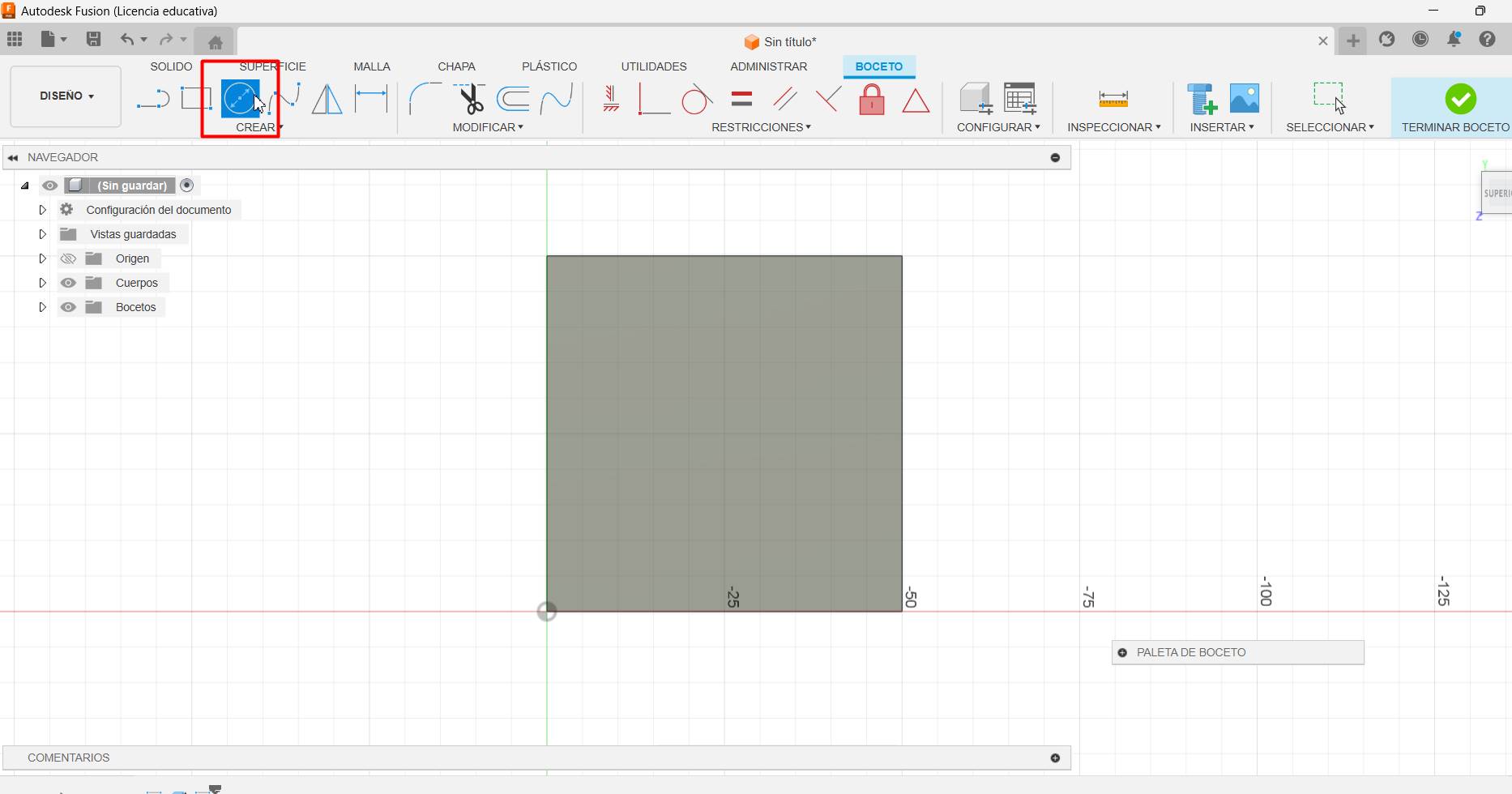Screen dimensions: 1512x794
Task: Expand the Cuerpos tree node
Action: tap(42, 283)
